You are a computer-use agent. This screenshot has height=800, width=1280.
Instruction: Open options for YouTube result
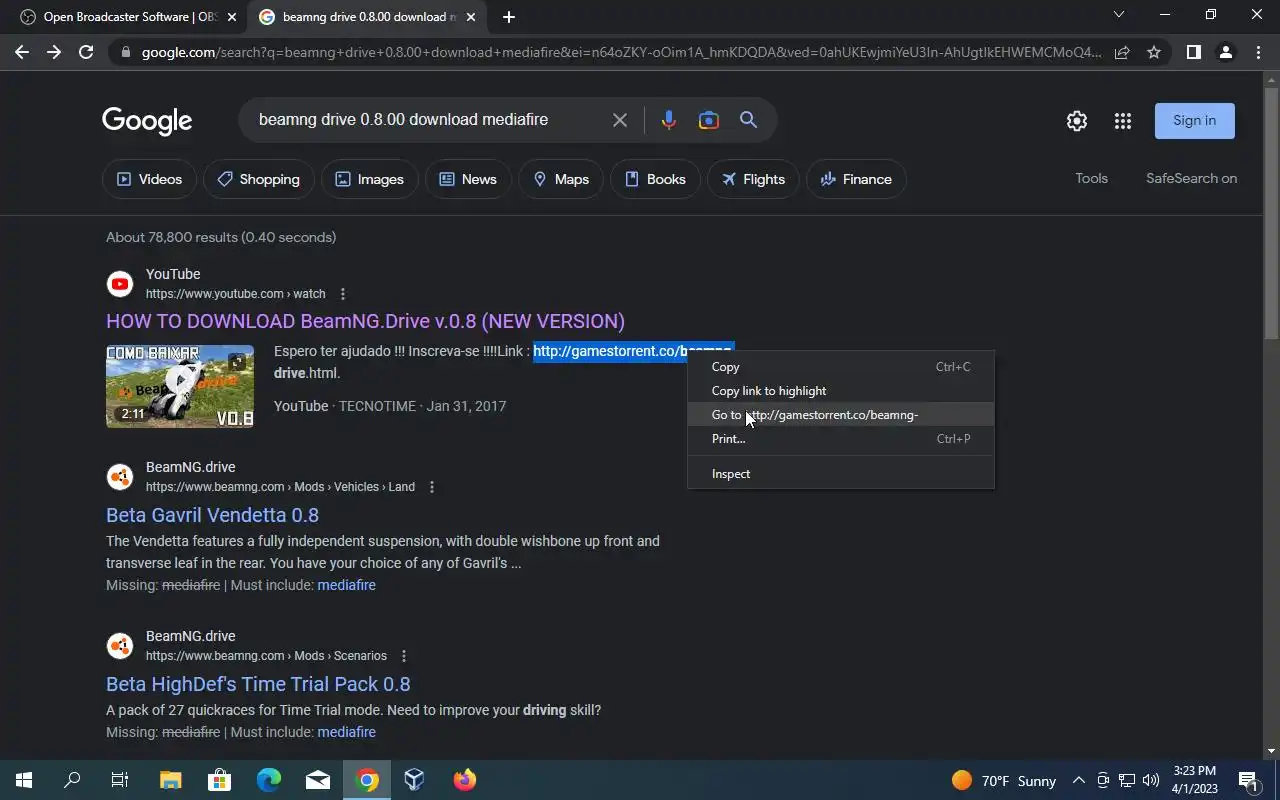click(x=343, y=294)
